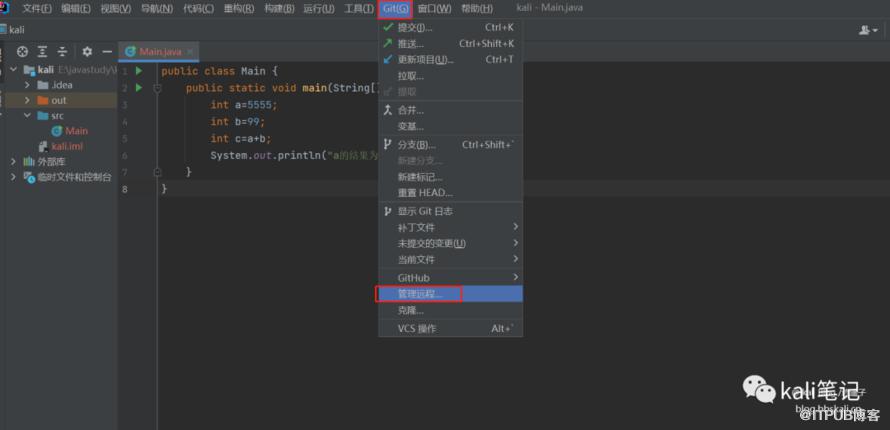This screenshot has width=890, height=430.
Task: Click the fold marker on the main method line
Action: click(157, 88)
